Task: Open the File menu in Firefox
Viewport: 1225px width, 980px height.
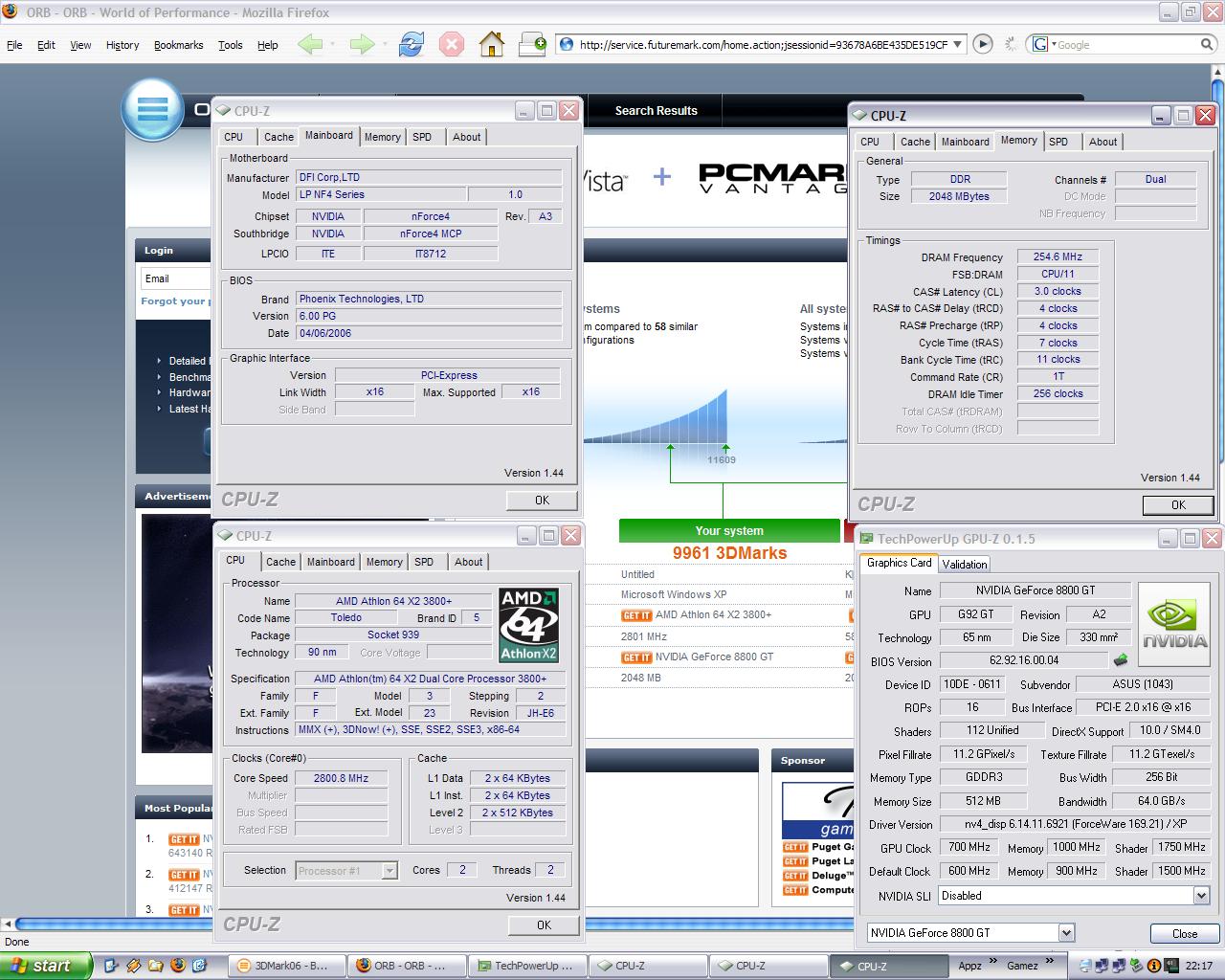Action: point(14,45)
